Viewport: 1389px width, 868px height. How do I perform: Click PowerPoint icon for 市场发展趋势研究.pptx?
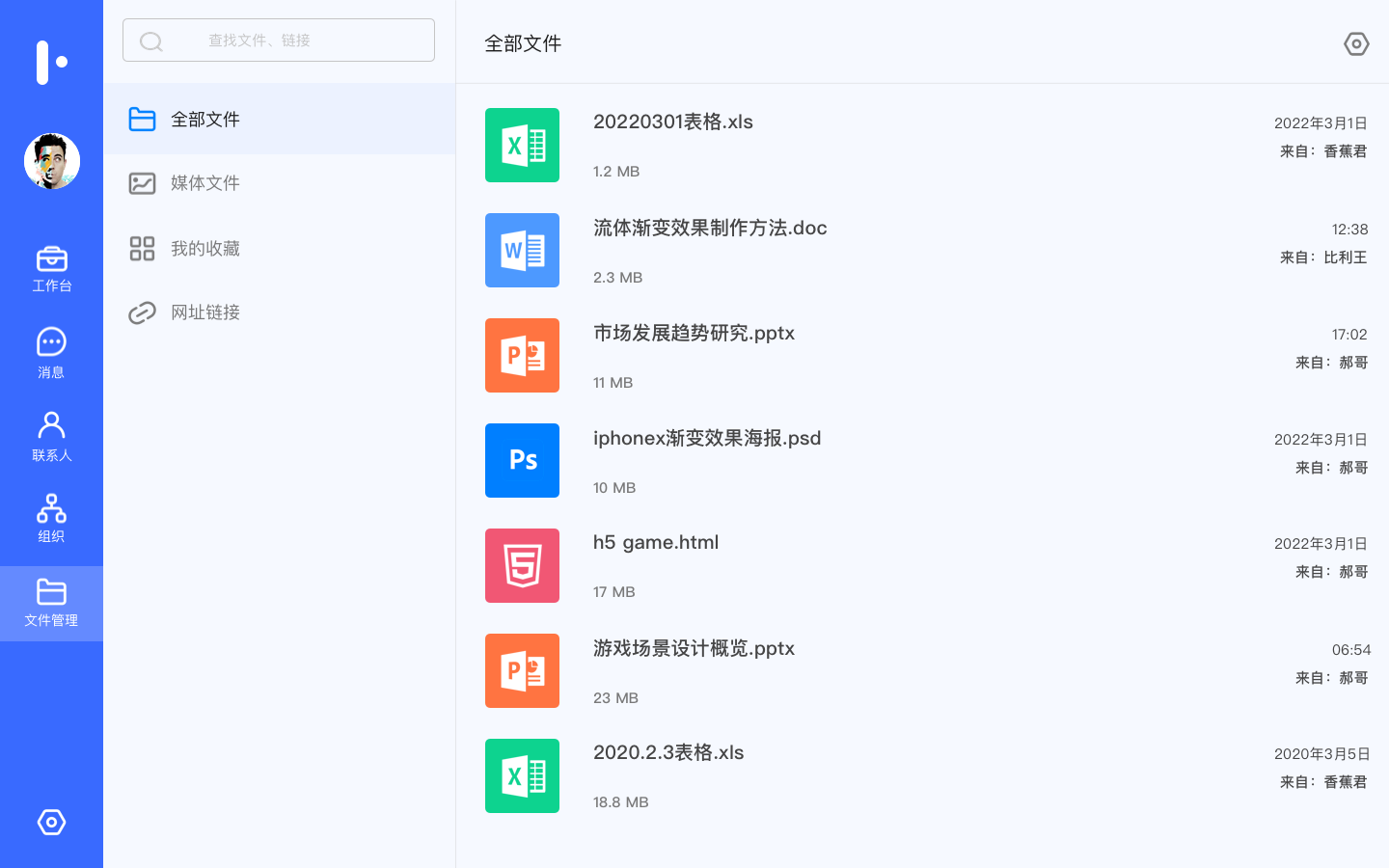pos(522,356)
